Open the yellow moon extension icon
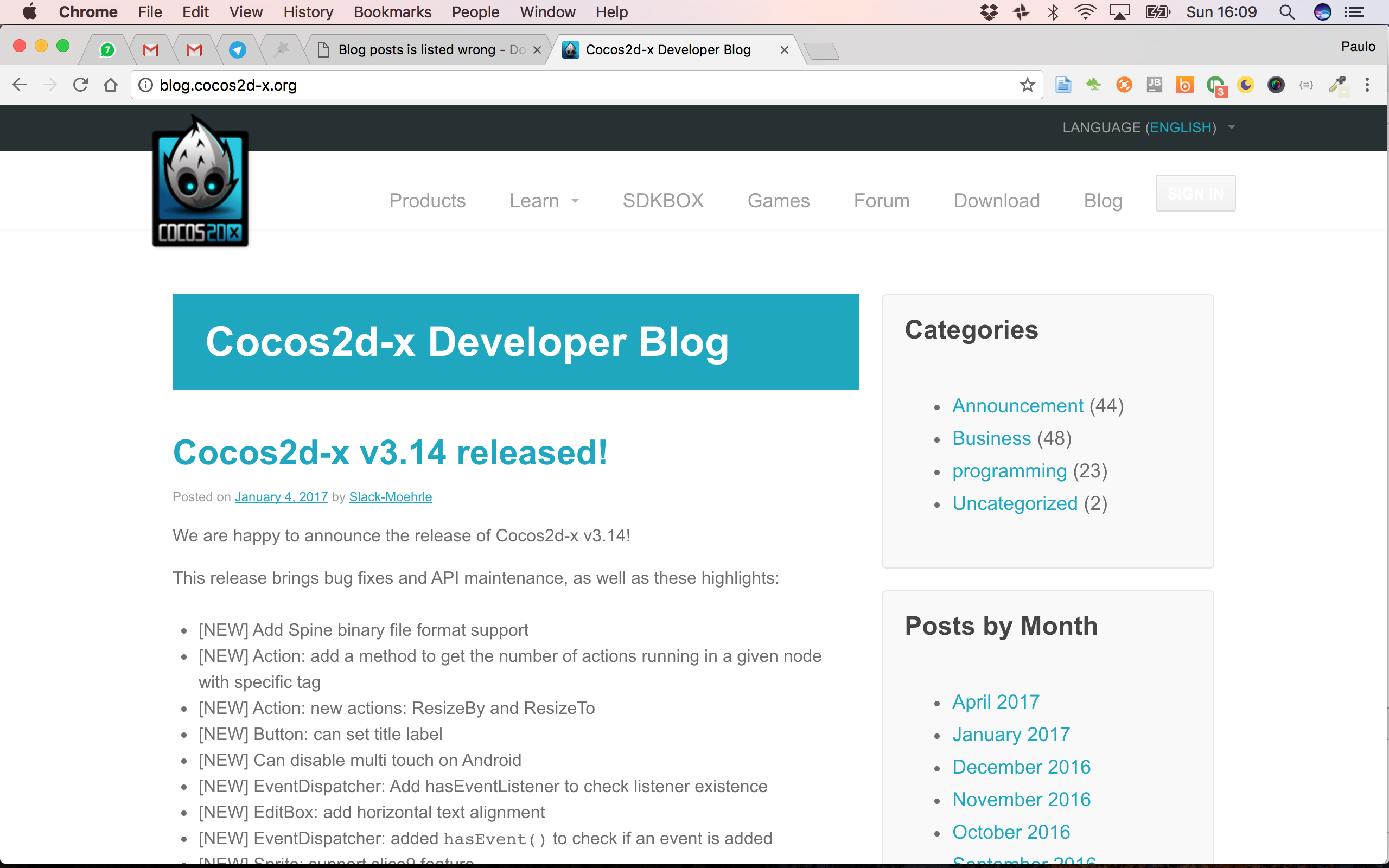1389x868 pixels. 1246,85
